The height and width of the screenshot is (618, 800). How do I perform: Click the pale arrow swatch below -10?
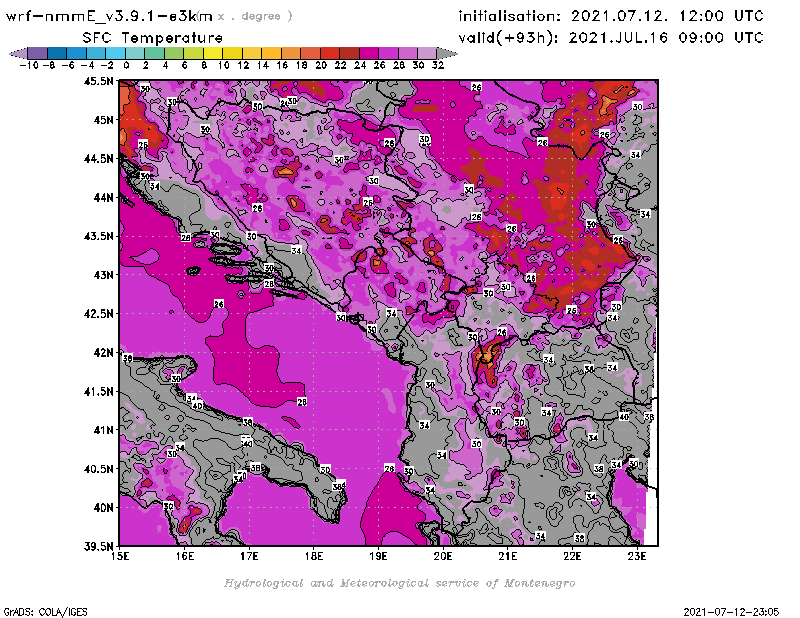[19, 53]
